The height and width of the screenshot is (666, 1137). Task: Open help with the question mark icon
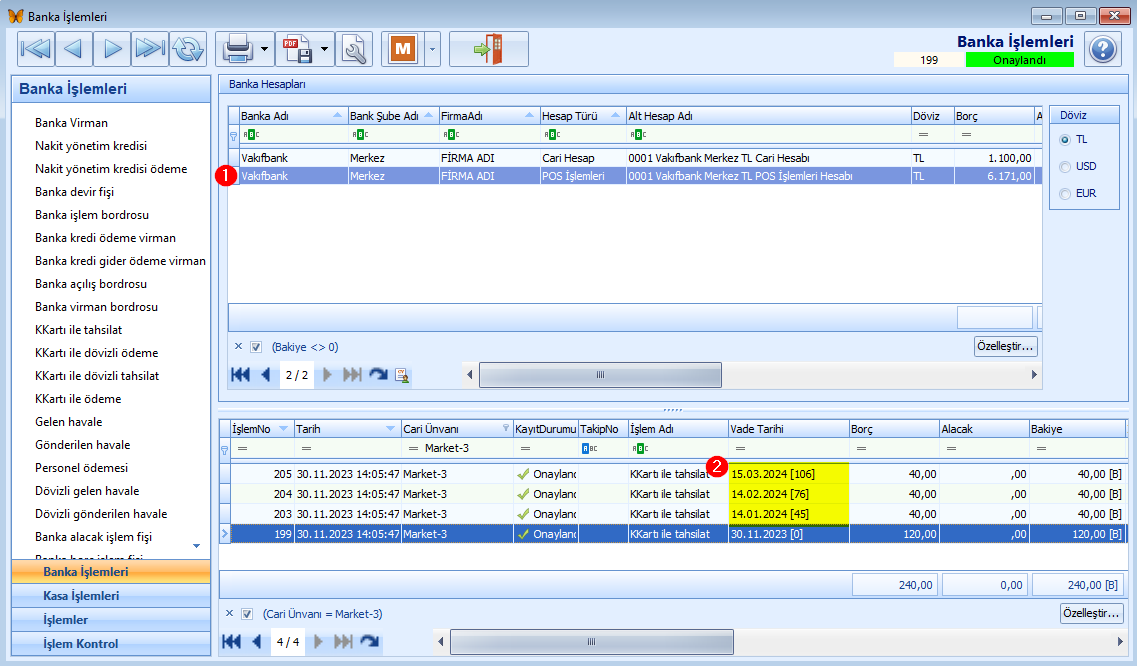click(x=1103, y=49)
